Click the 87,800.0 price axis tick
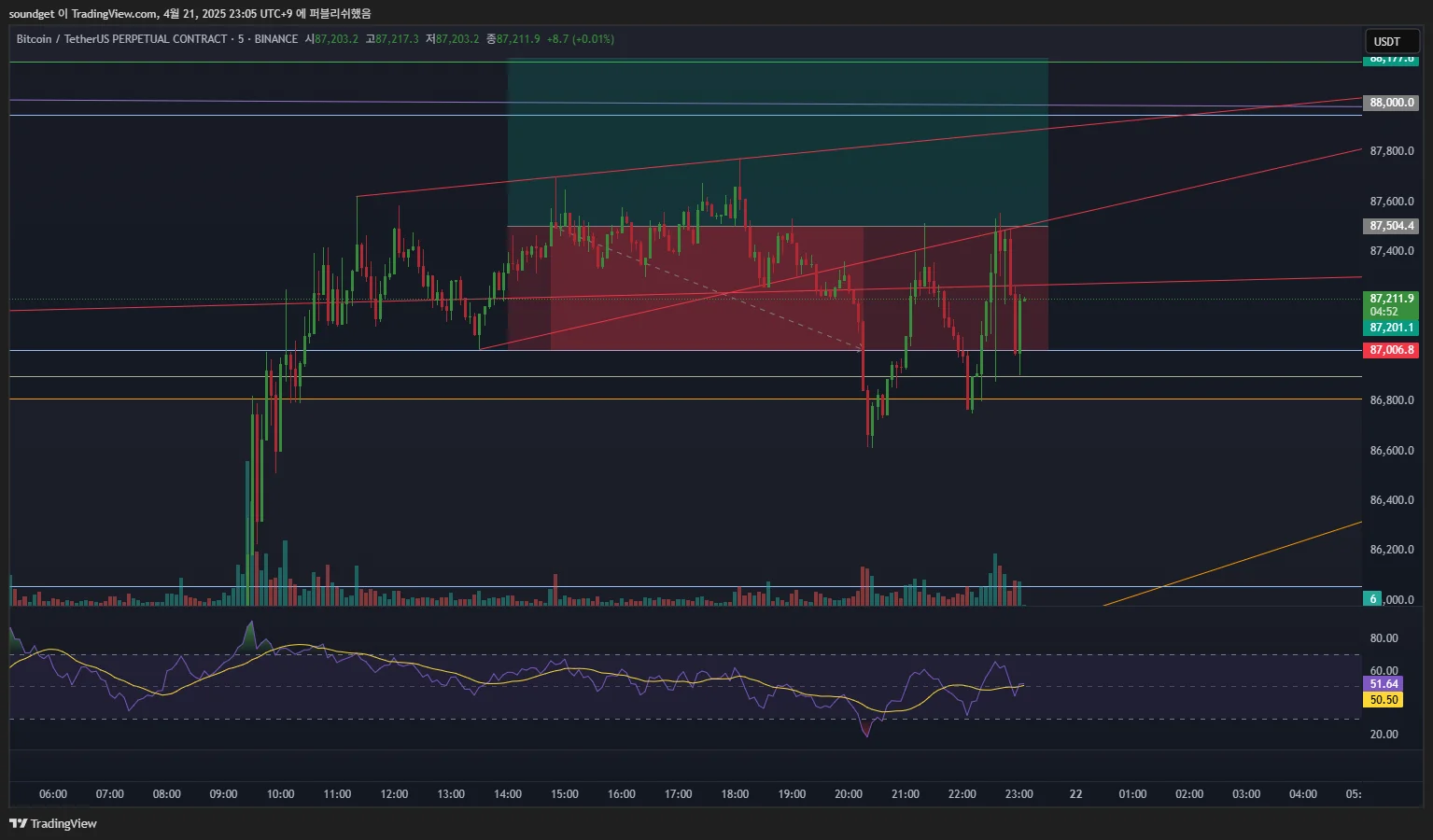 coord(1391,151)
